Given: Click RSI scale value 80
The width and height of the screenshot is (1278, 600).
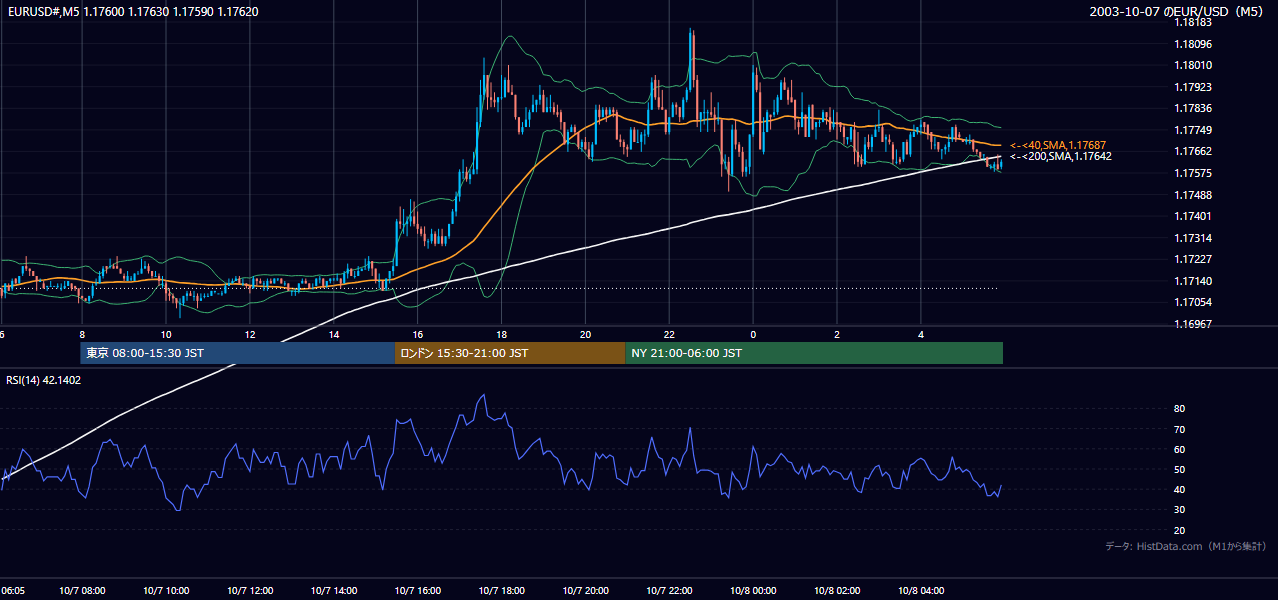Looking at the screenshot, I should [1179, 409].
